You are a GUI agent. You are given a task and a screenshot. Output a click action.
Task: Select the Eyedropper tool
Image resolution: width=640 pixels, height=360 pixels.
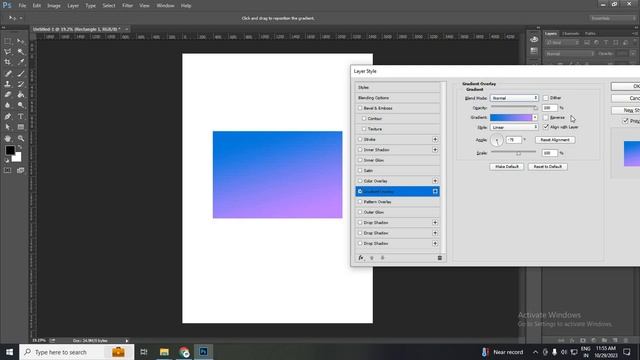pyautogui.click(x=20, y=62)
